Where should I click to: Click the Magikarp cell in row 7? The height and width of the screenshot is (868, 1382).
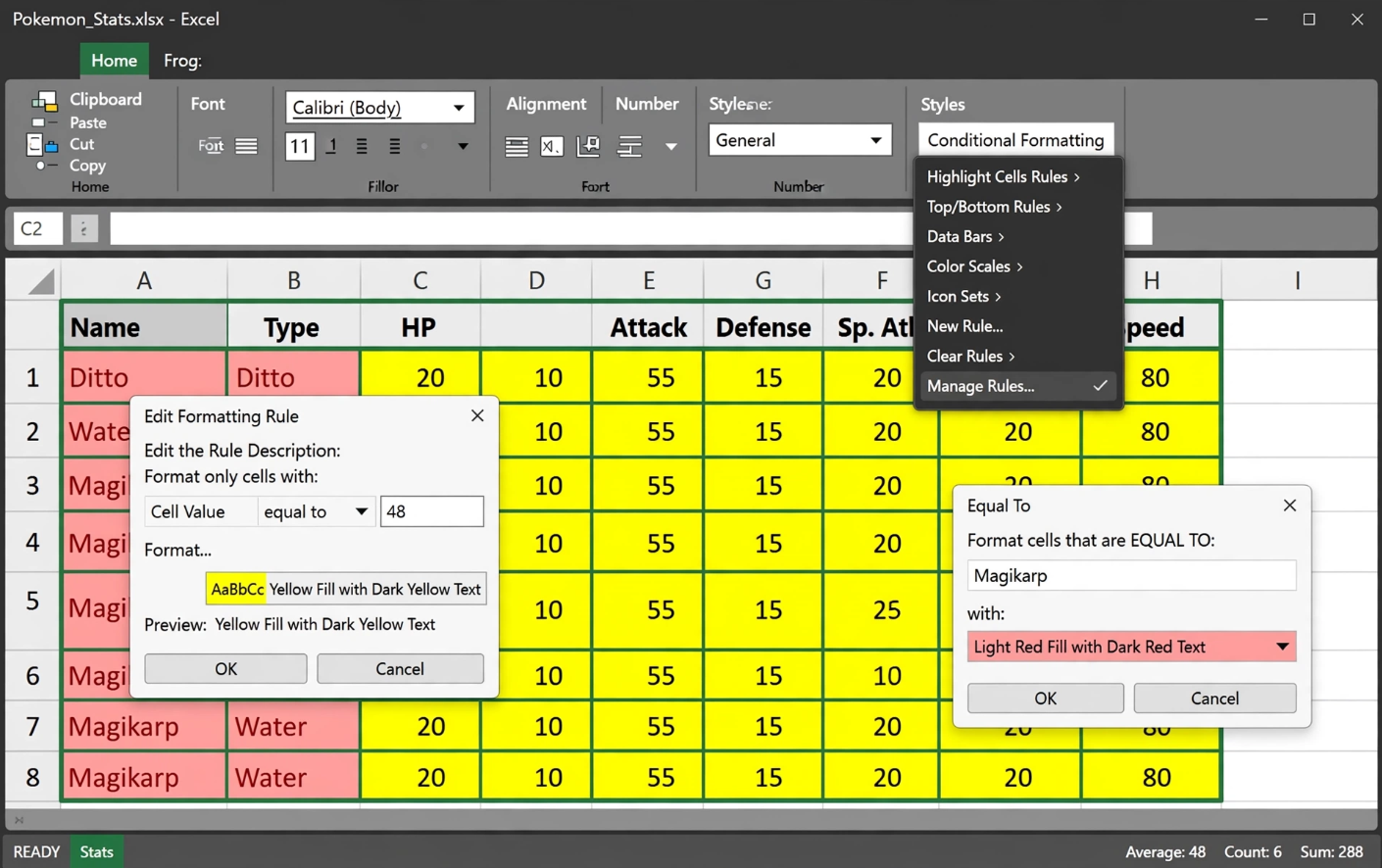click(x=144, y=727)
